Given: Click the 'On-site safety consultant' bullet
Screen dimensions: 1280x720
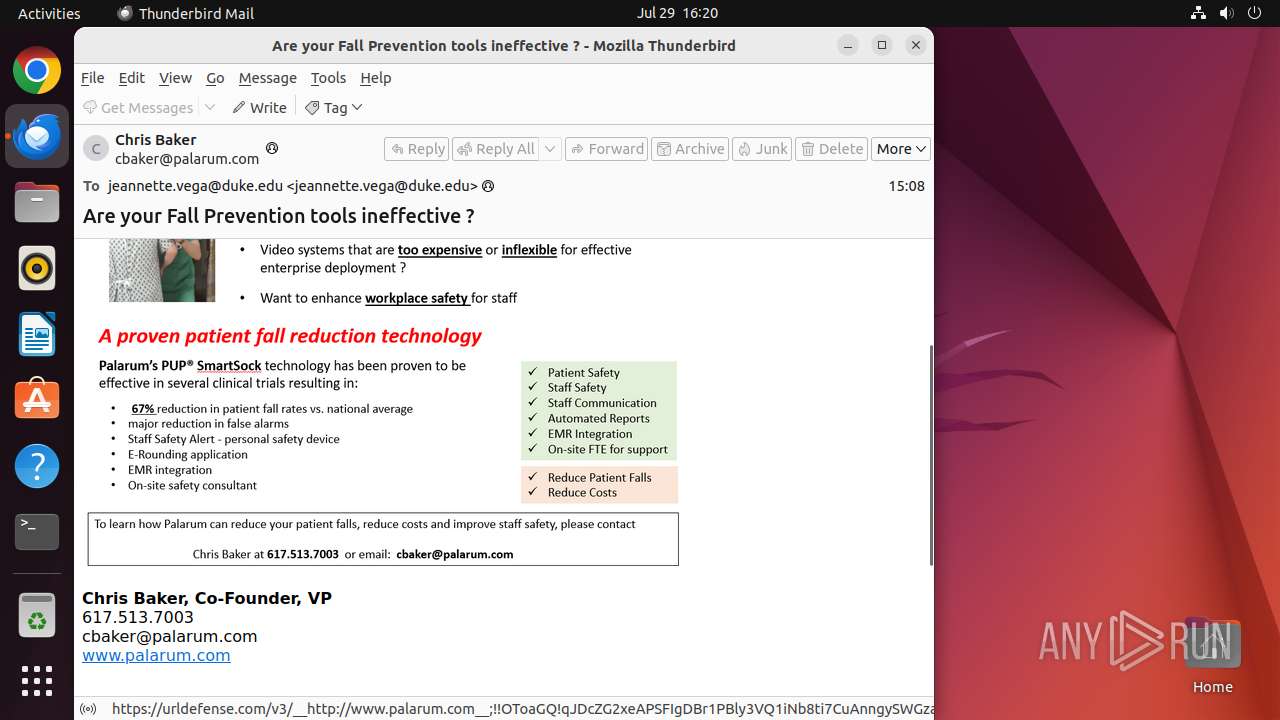Looking at the screenshot, I should 192,485.
